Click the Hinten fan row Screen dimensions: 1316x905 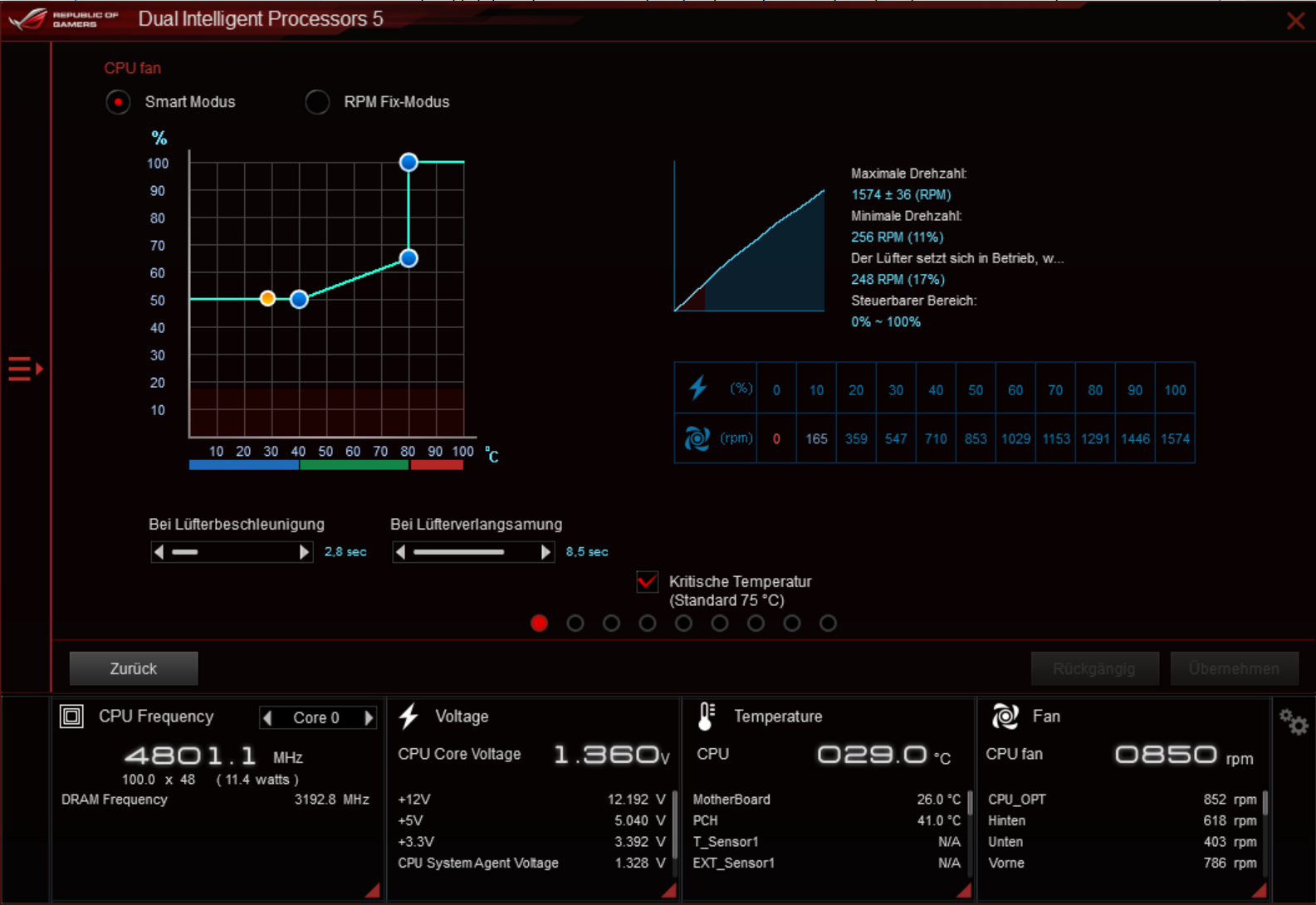coord(1122,820)
